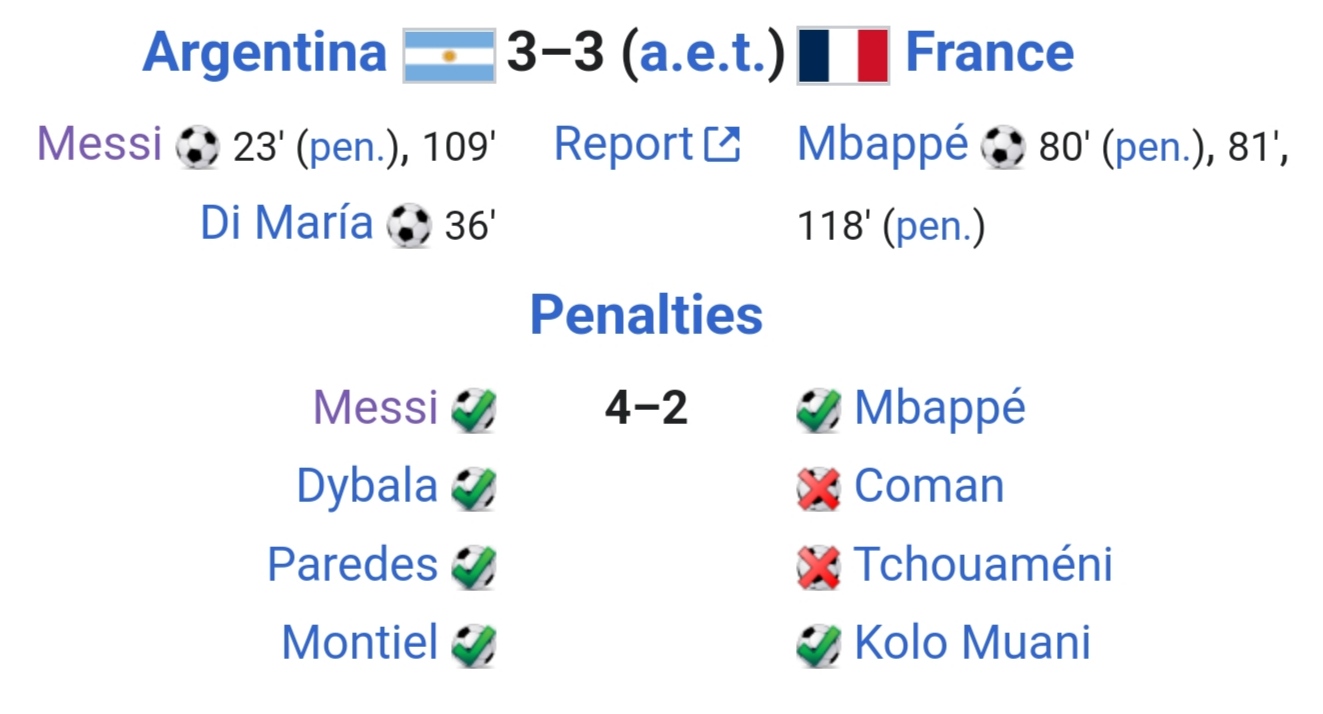Open the Kolo Muani player link

(x=972, y=643)
